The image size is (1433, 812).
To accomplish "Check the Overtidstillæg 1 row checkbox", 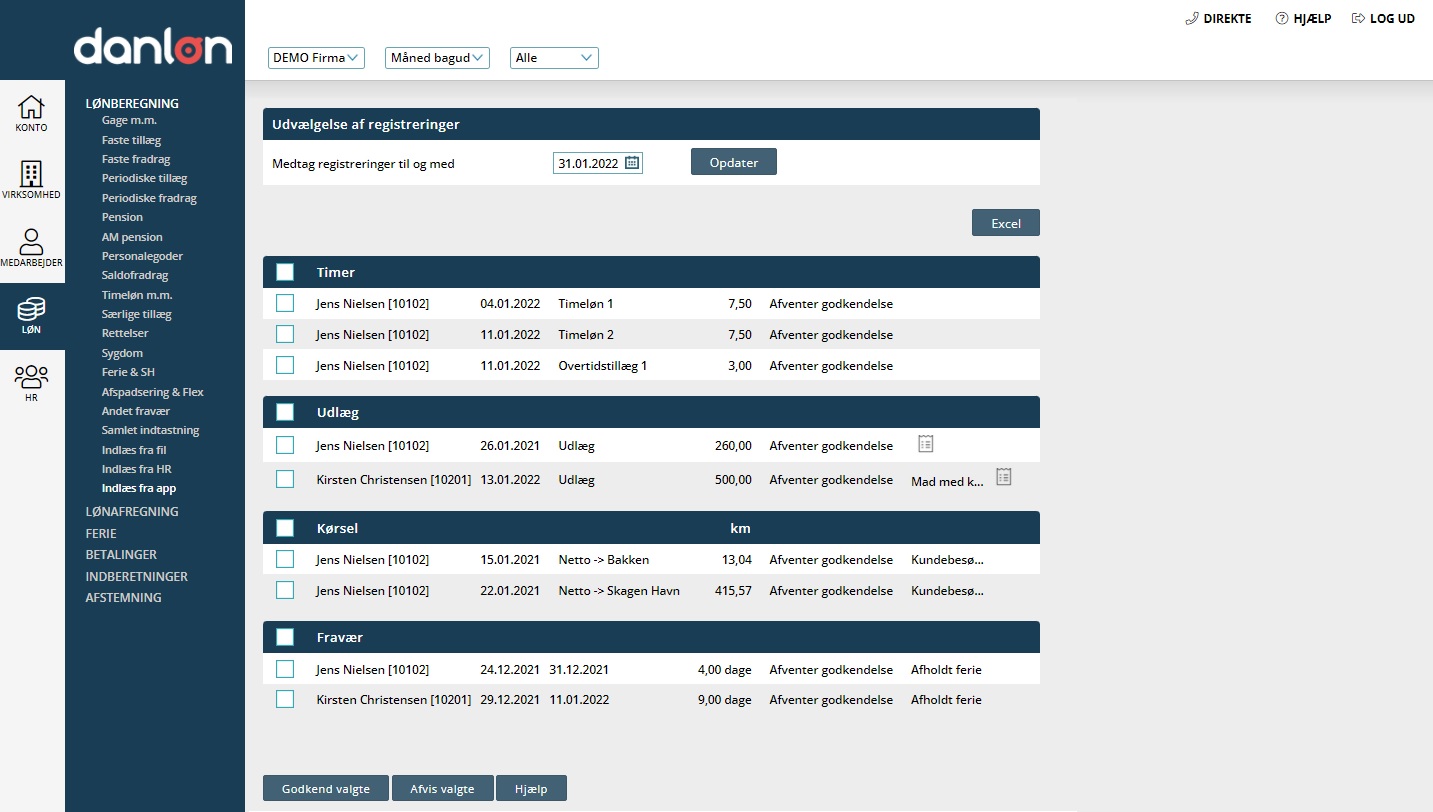I will 285,365.
